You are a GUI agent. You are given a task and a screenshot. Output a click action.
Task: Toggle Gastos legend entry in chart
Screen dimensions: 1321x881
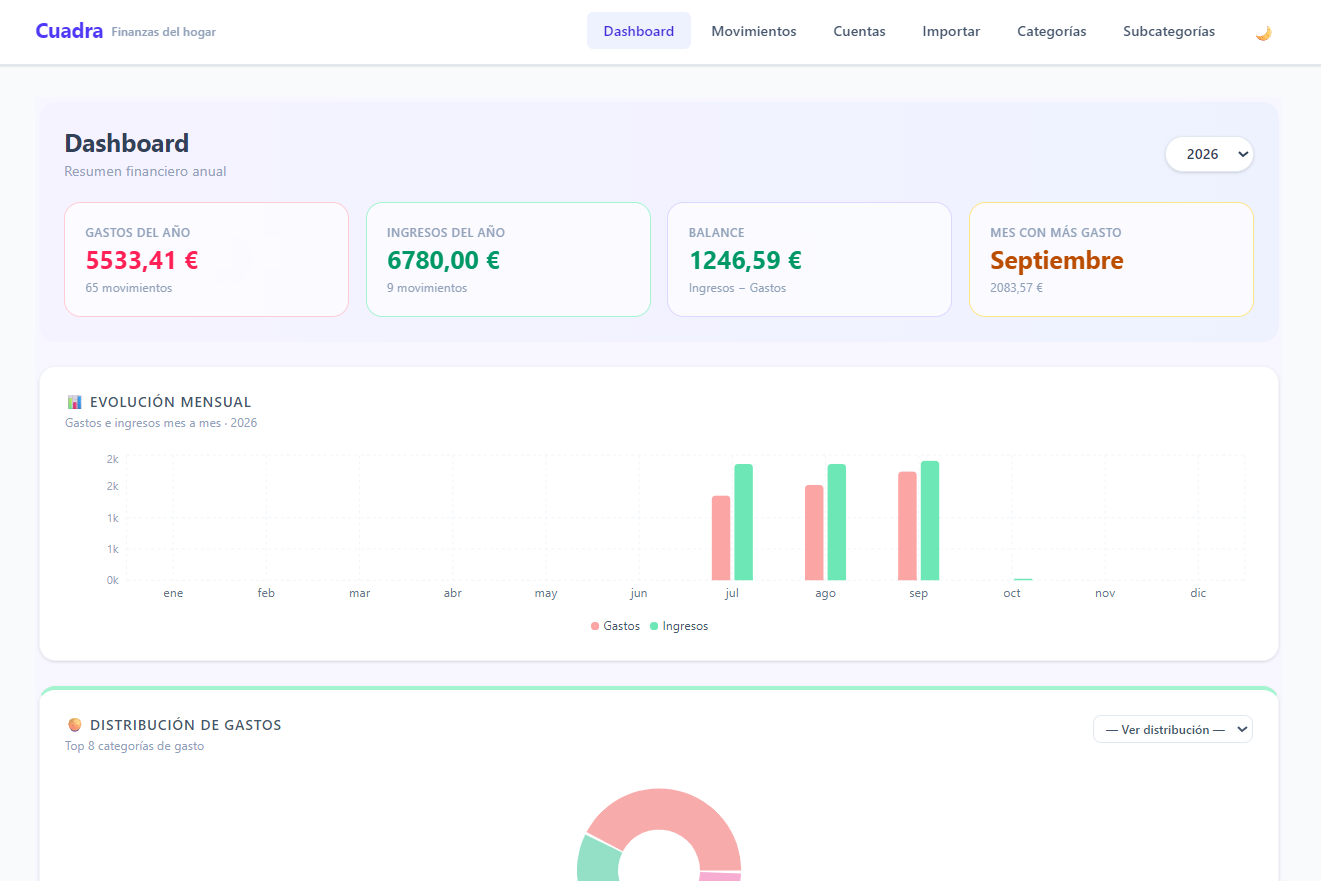pyautogui.click(x=615, y=626)
